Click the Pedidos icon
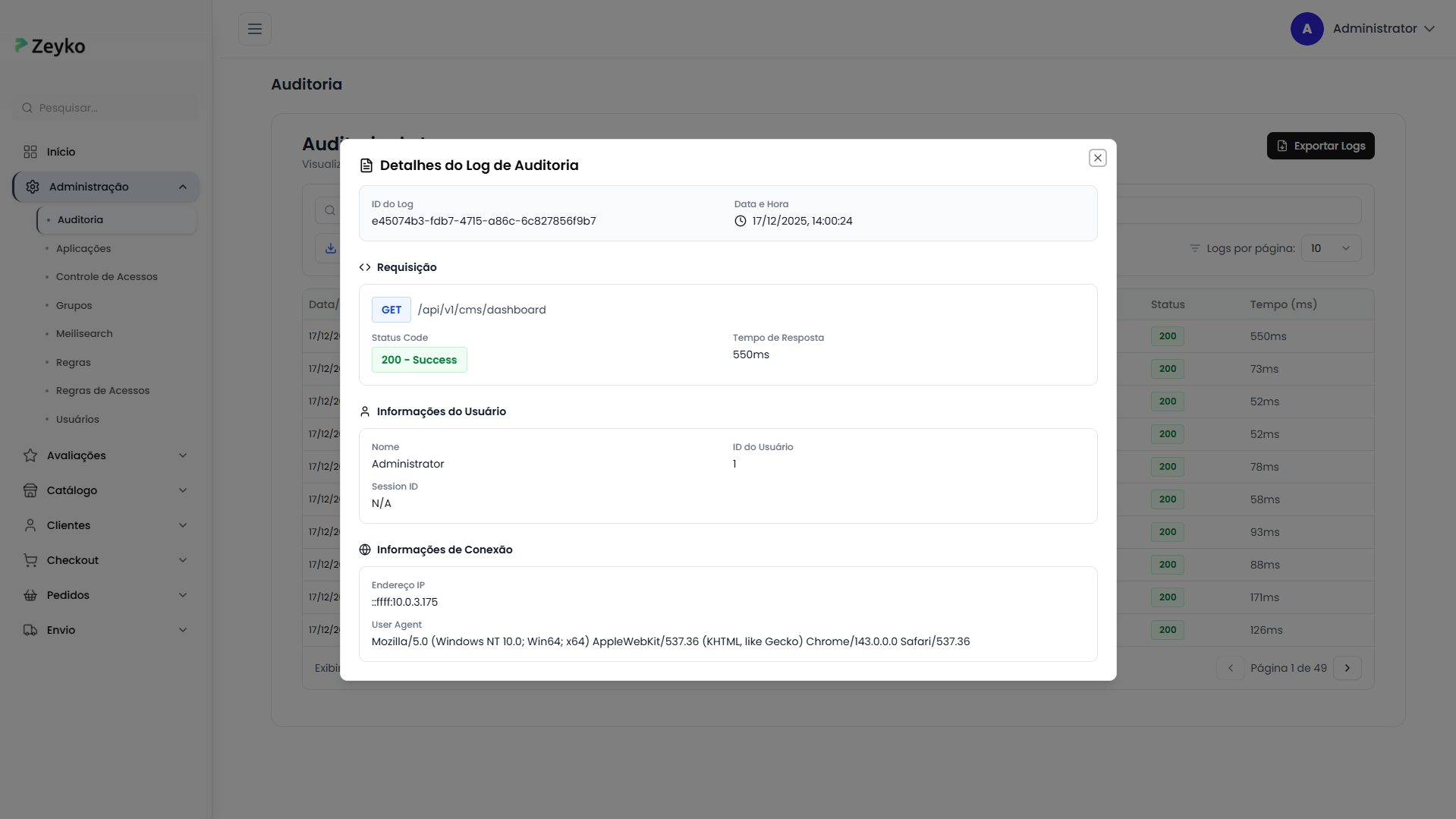The width and height of the screenshot is (1456, 819). 30,594
